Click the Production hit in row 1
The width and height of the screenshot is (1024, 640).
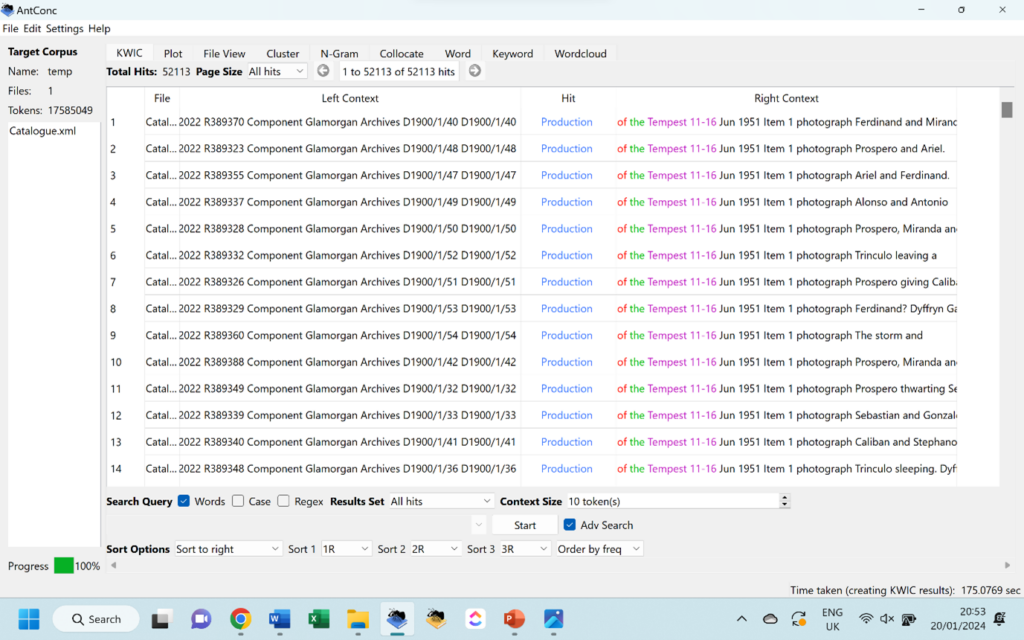tap(566, 121)
